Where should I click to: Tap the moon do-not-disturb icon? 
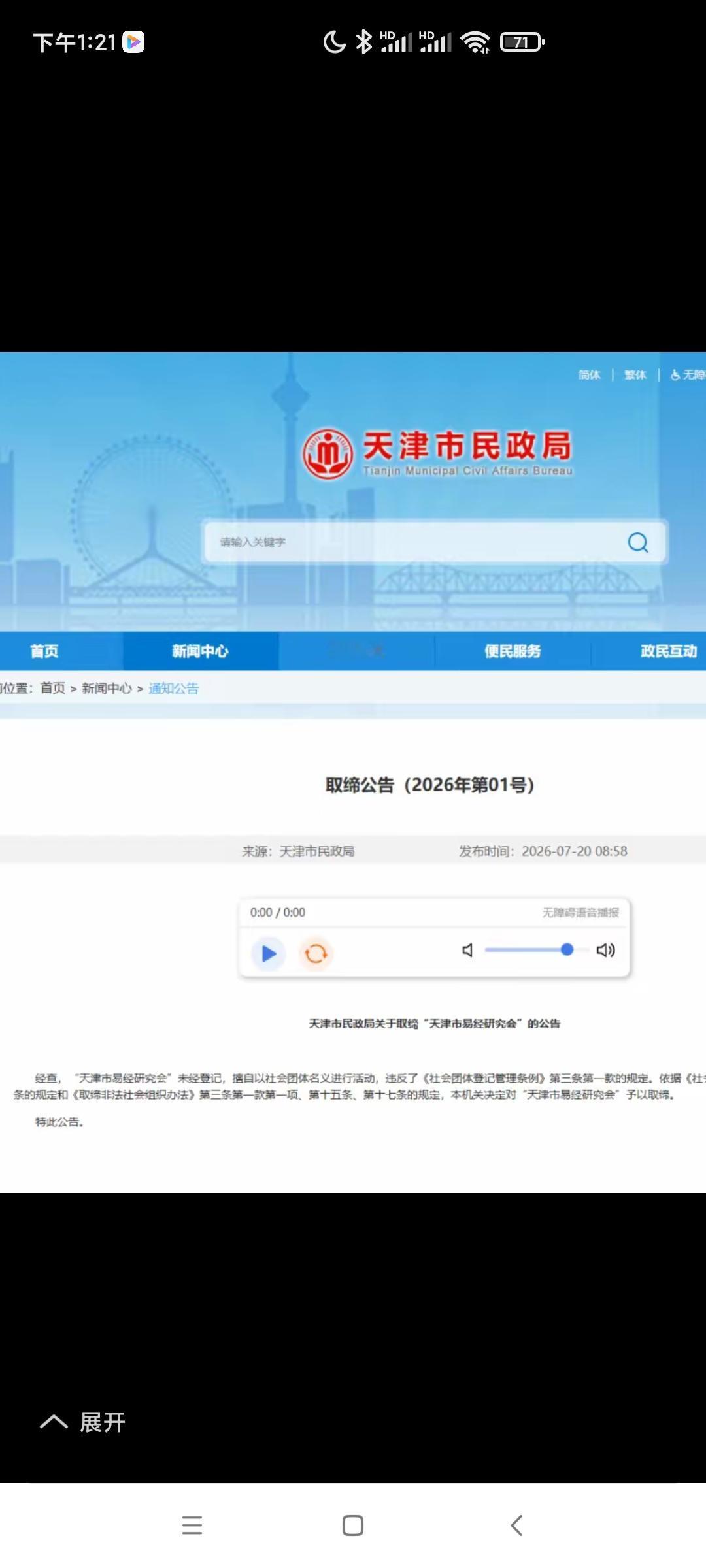[x=334, y=42]
